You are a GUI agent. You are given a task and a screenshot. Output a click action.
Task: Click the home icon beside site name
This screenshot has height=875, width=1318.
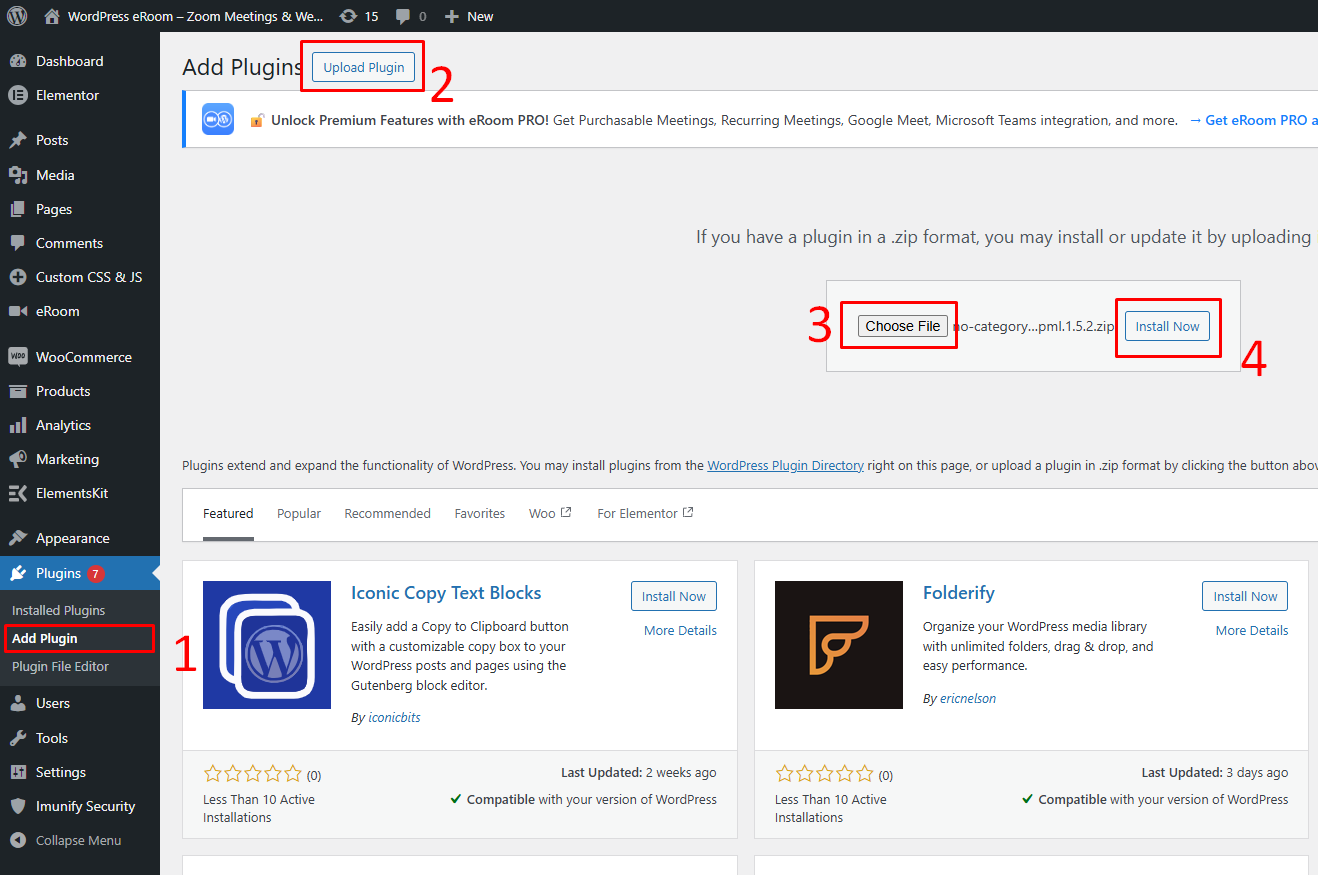point(52,16)
